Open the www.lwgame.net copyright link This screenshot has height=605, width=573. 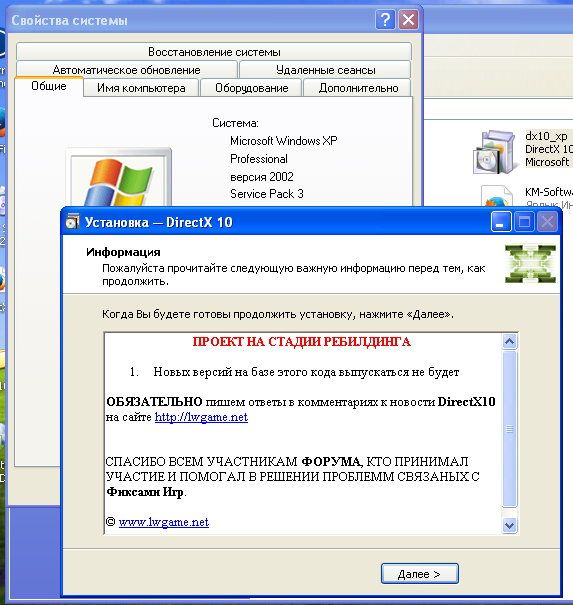pos(164,522)
